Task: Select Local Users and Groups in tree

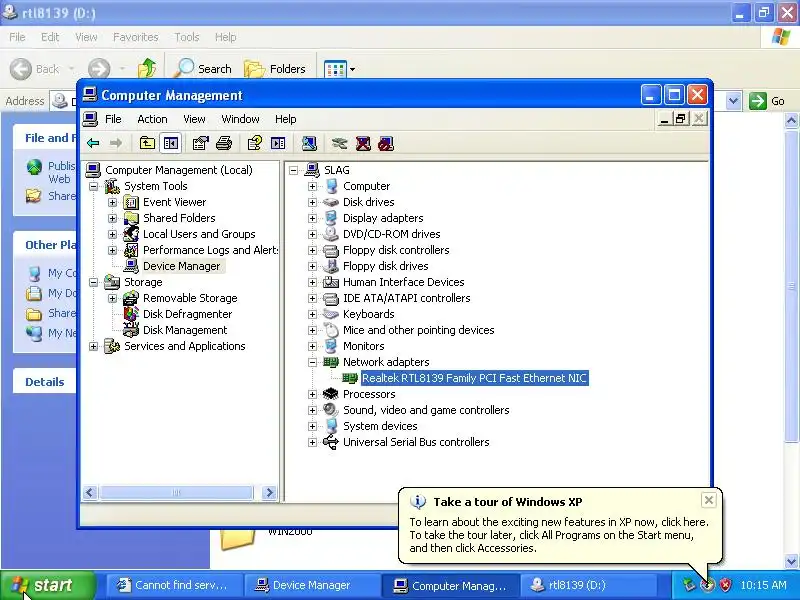Action: click(x=199, y=234)
